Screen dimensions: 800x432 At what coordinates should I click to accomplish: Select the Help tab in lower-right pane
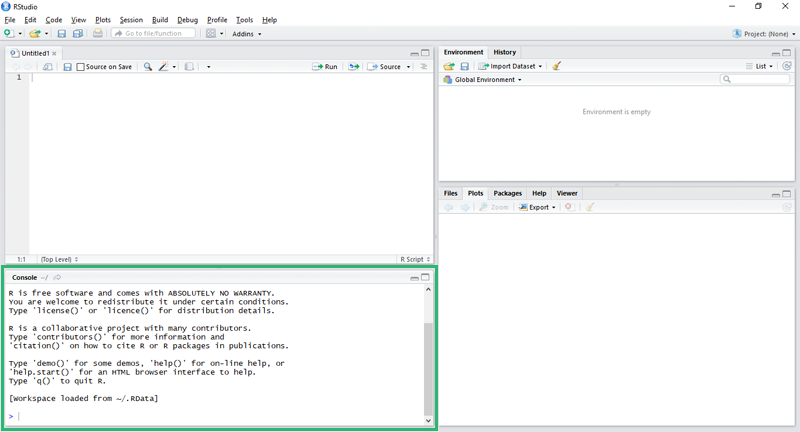click(539, 193)
